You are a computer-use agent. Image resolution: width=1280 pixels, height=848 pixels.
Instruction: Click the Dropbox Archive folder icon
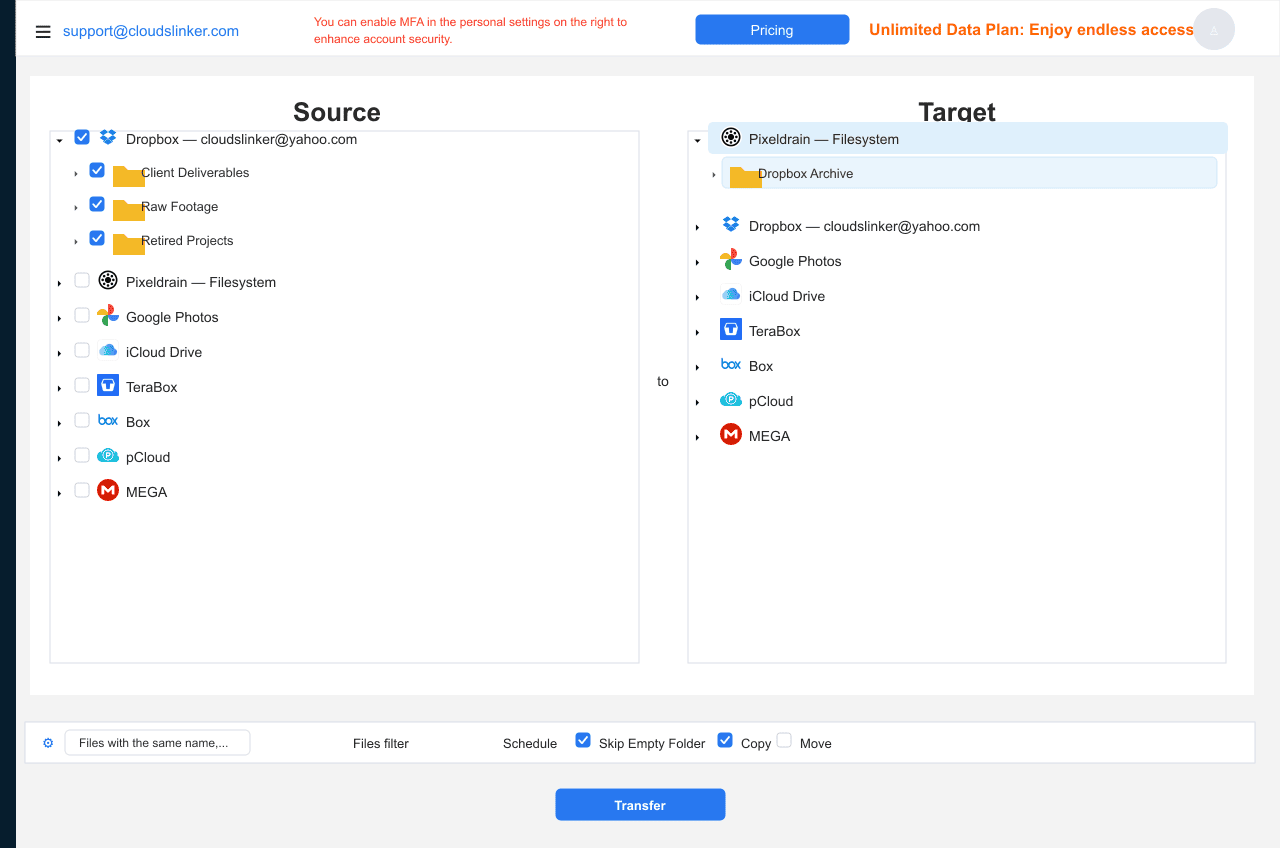pyautogui.click(x=745, y=177)
